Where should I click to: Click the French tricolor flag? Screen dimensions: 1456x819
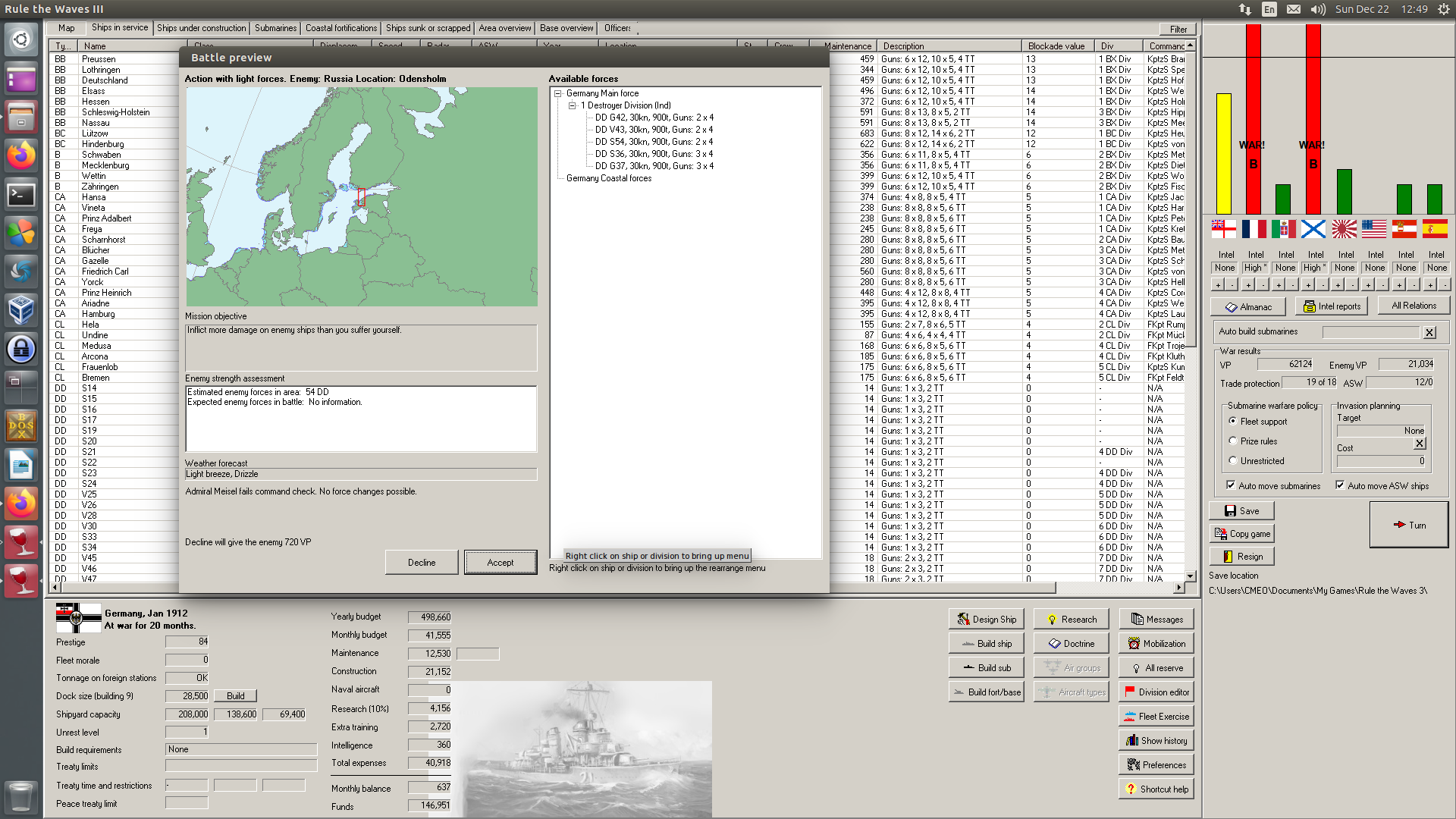tap(1254, 228)
